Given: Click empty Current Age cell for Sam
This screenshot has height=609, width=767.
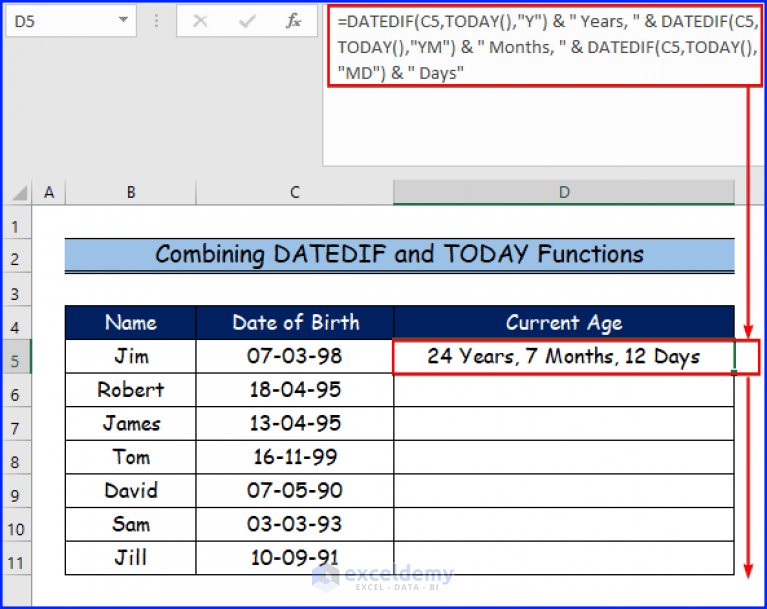Looking at the screenshot, I should [x=564, y=524].
